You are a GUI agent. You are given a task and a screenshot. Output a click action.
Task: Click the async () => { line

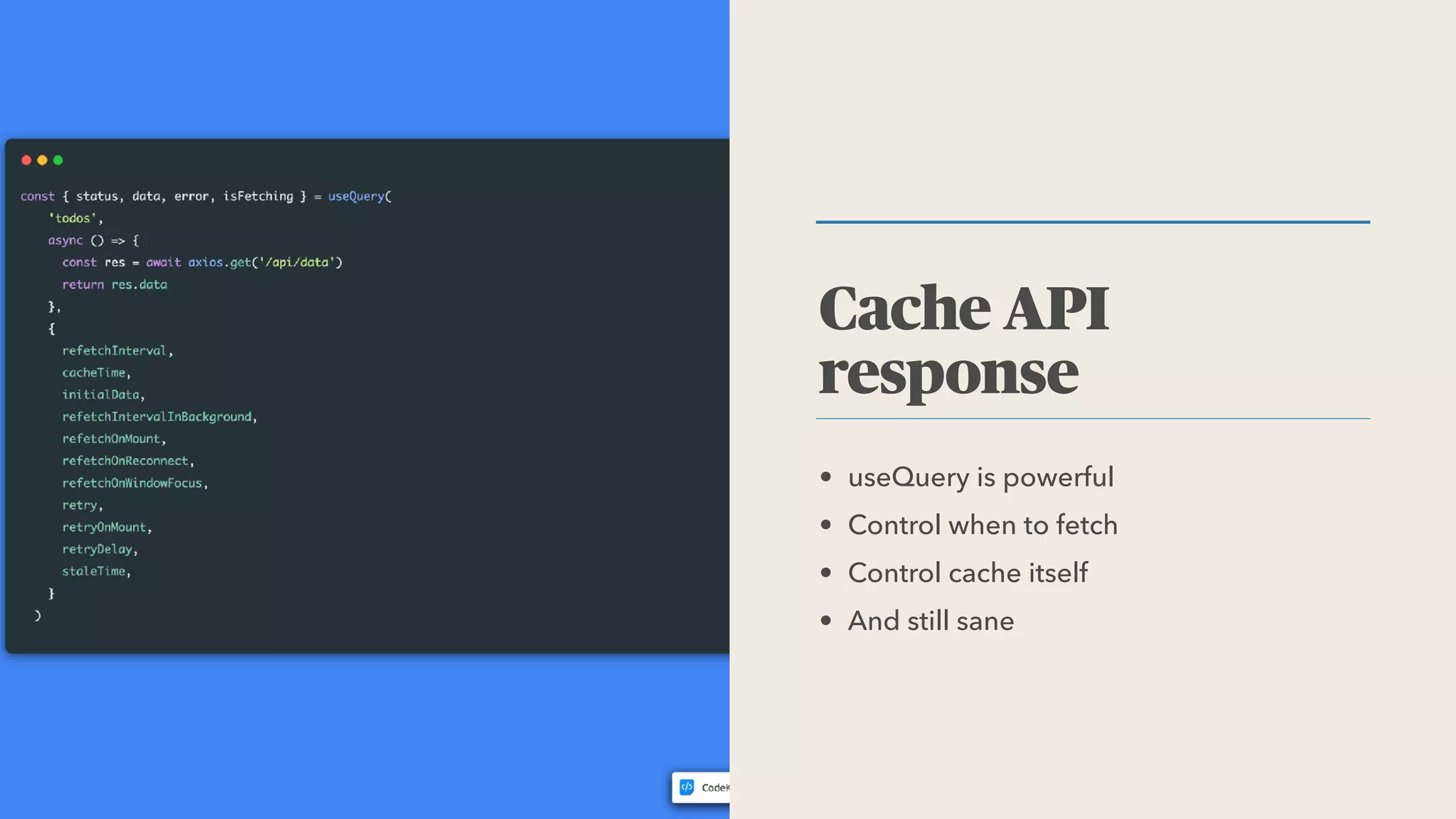coord(94,240)
